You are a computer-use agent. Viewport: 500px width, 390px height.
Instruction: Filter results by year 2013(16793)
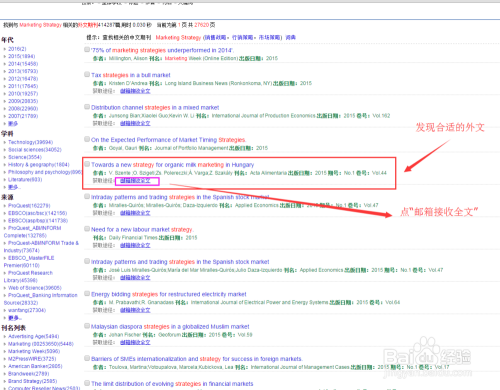tap(23, 71)
